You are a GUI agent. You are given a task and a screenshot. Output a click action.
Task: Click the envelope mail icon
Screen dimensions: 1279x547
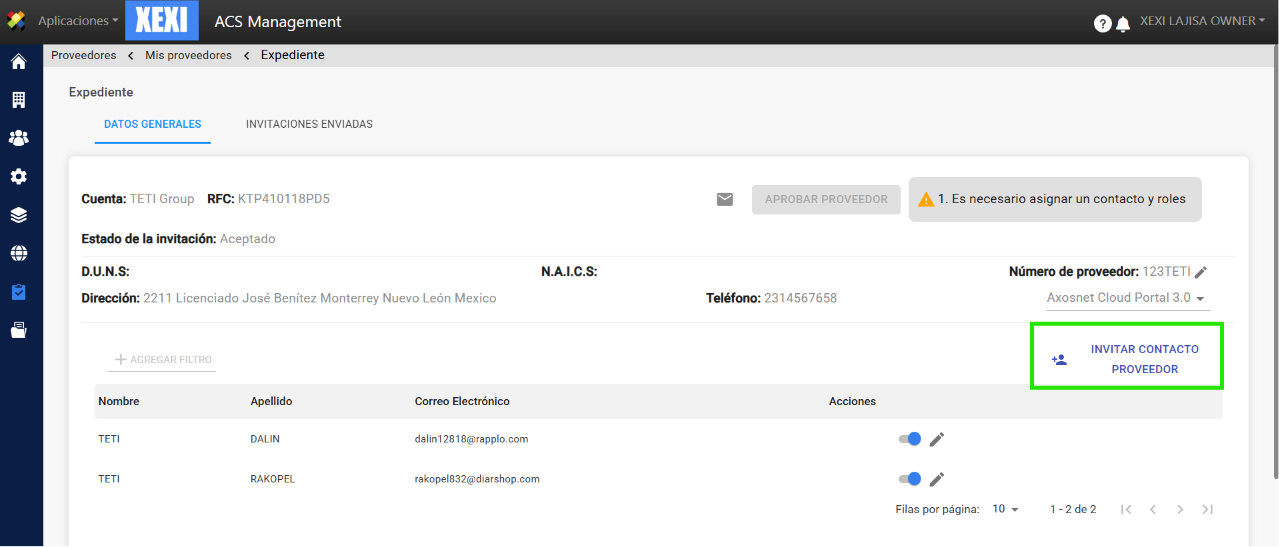[725, 199]
